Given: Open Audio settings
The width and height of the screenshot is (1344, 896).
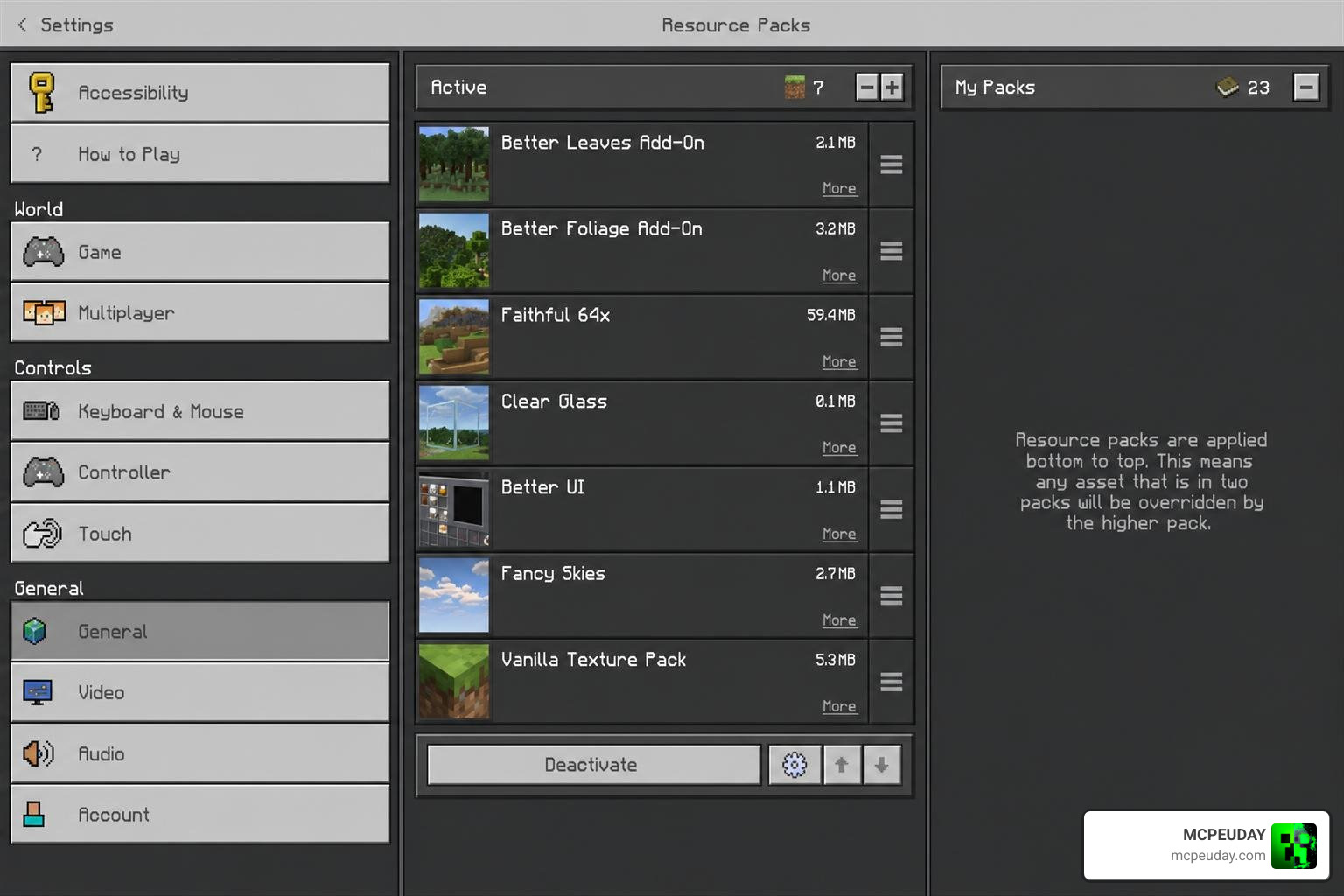Looking at the screenshot, I should [199, 753].
